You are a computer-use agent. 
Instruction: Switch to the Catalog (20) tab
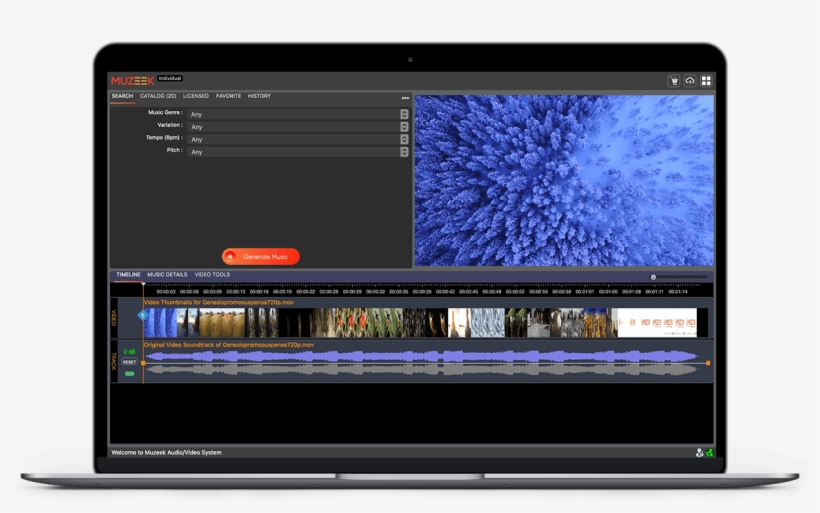pyautogui.click(x=158, y=96)
